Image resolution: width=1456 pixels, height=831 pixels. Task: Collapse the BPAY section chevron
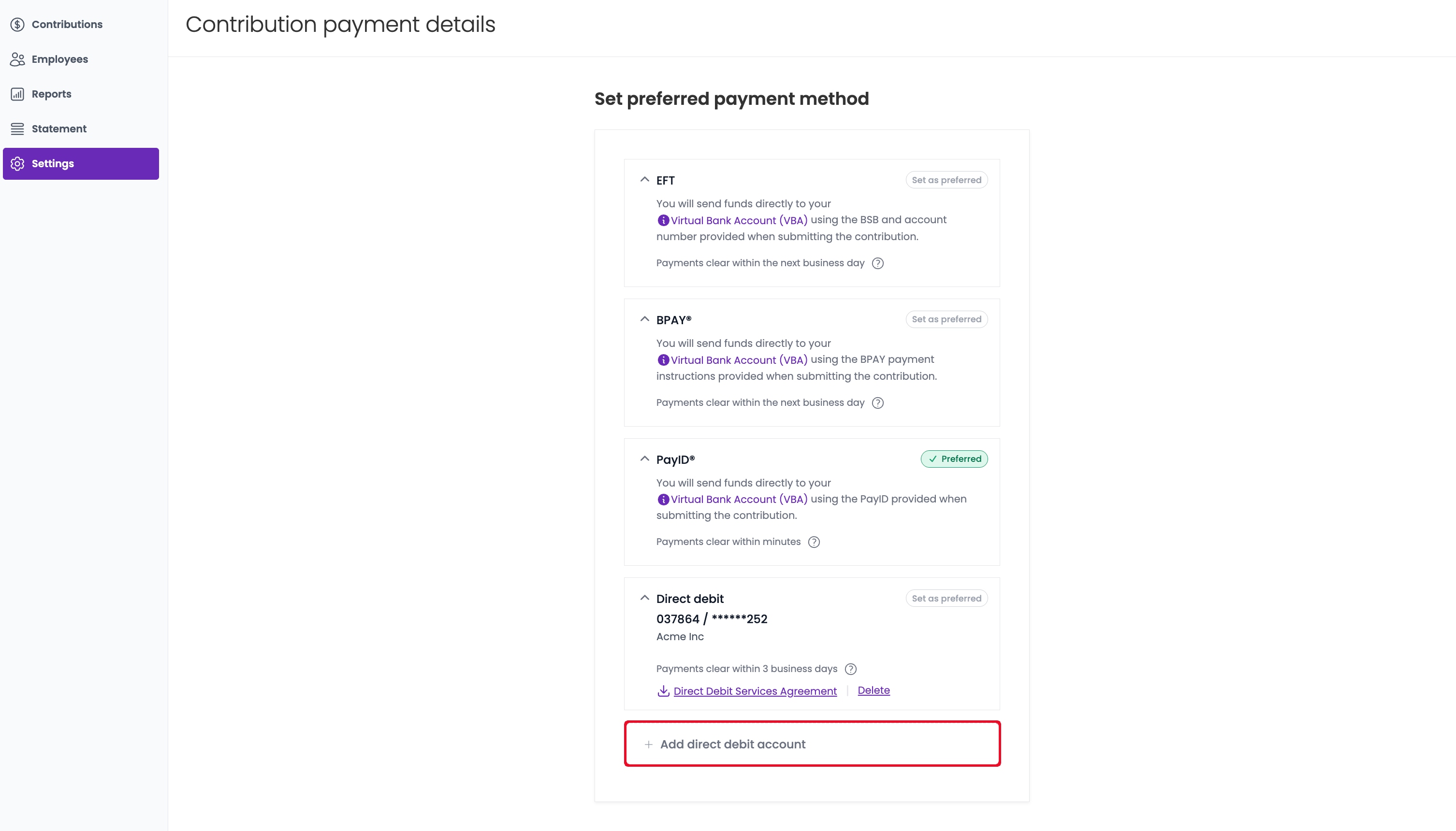coord(645,319)
